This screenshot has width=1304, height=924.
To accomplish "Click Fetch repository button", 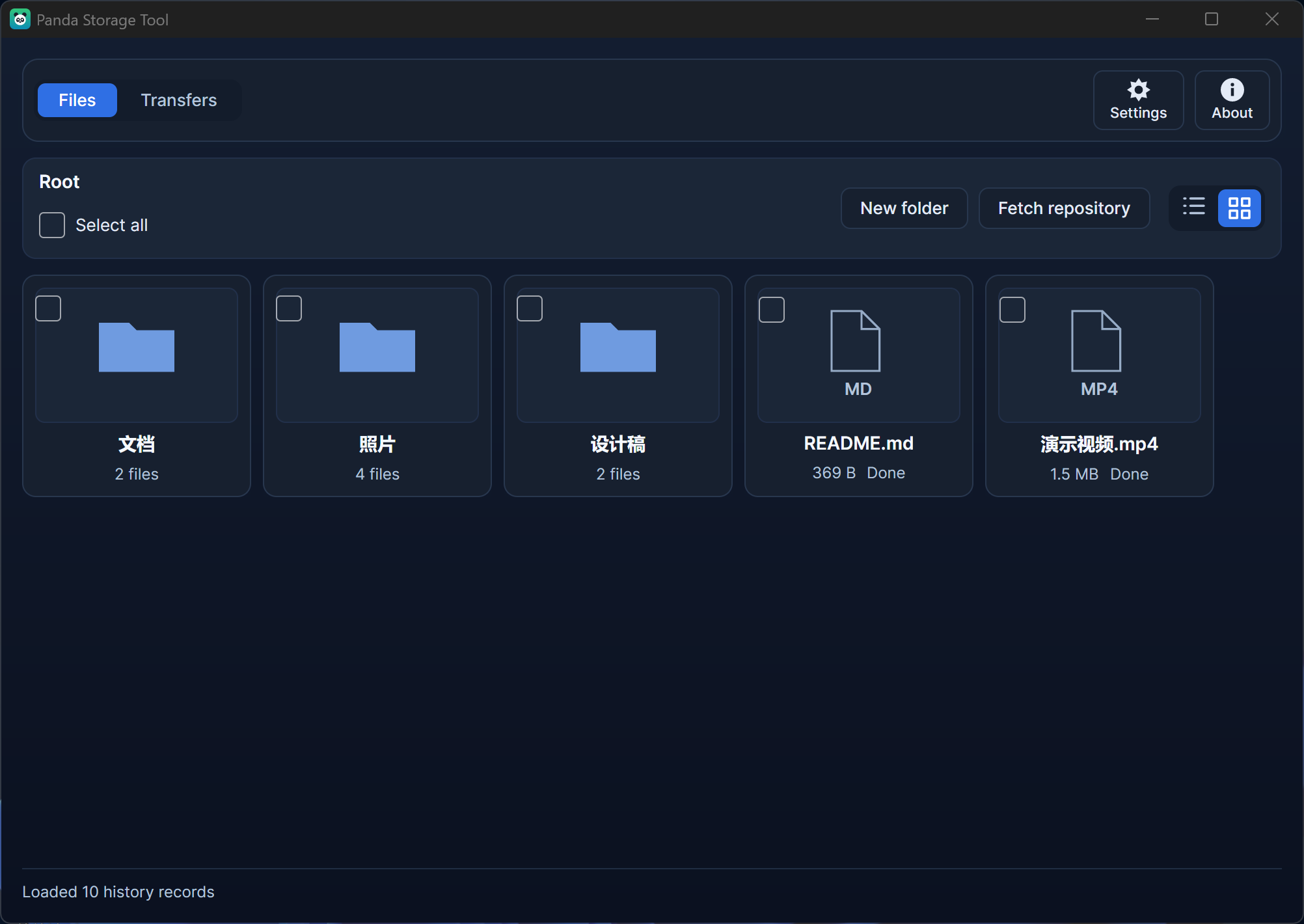I will pos(1065,208).
